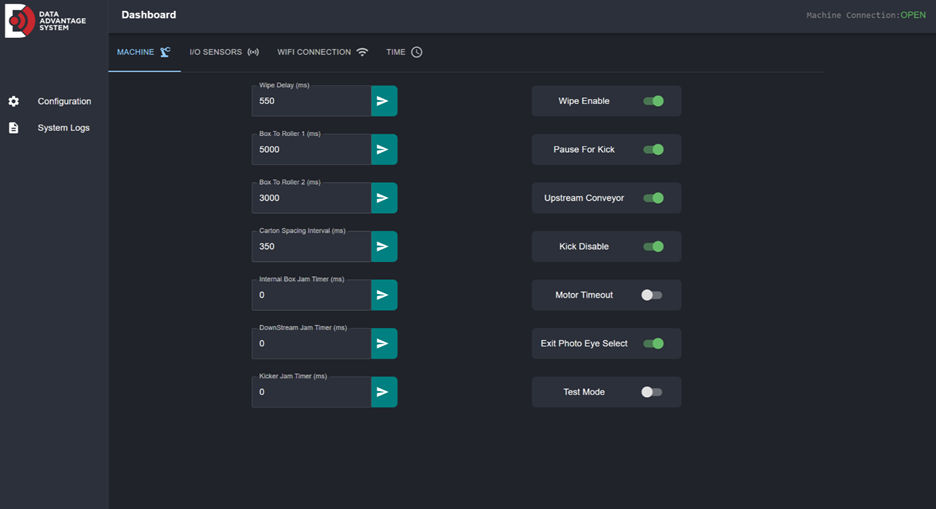
Task: Click the robot arm icon on Machine tab
Action: click(165, 52)
